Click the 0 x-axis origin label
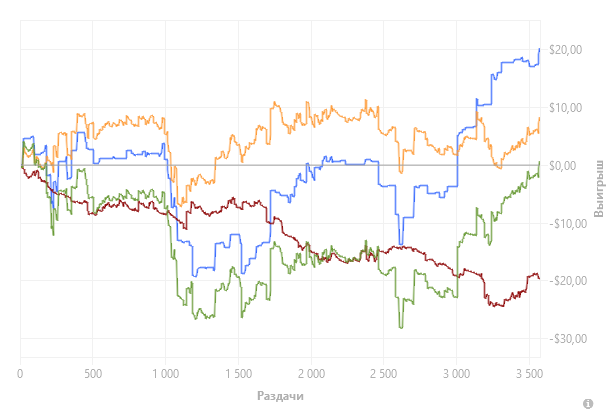614x414 pixels. [20, 374]
